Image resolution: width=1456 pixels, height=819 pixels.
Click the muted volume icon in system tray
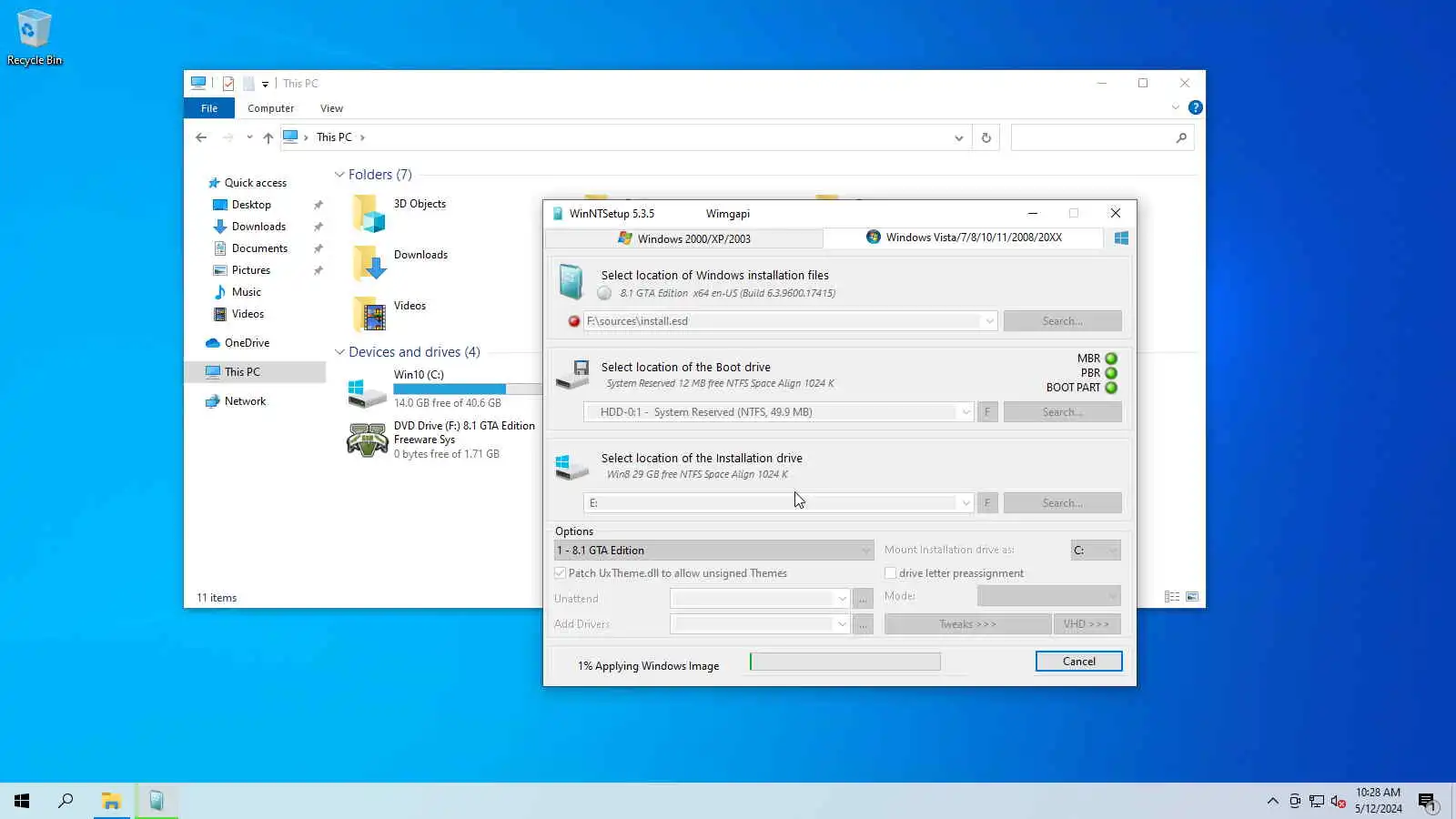(1338, 801)
